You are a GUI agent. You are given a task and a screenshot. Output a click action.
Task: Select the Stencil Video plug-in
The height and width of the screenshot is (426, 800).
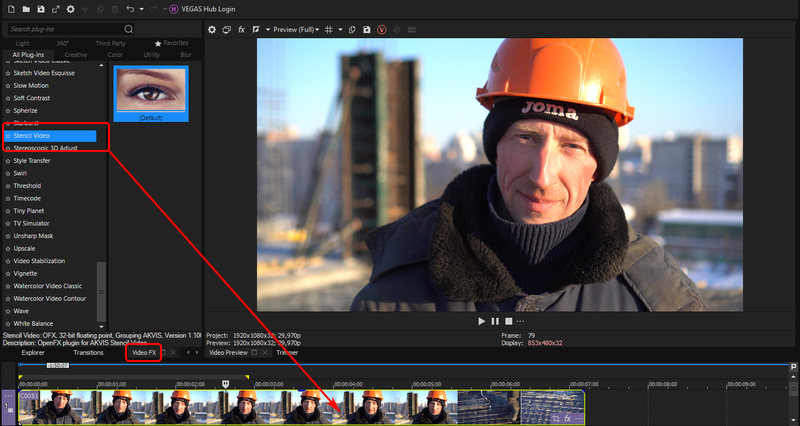[x=50, y=136]
